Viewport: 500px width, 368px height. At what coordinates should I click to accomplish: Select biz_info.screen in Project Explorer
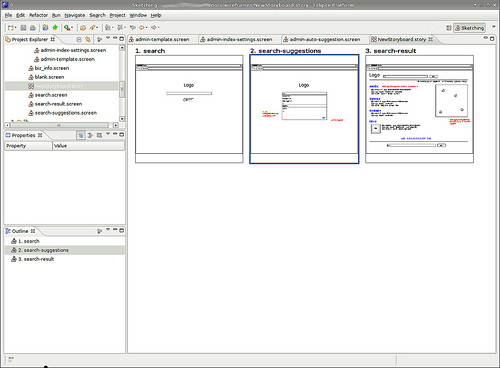click(x=49, y=68)
